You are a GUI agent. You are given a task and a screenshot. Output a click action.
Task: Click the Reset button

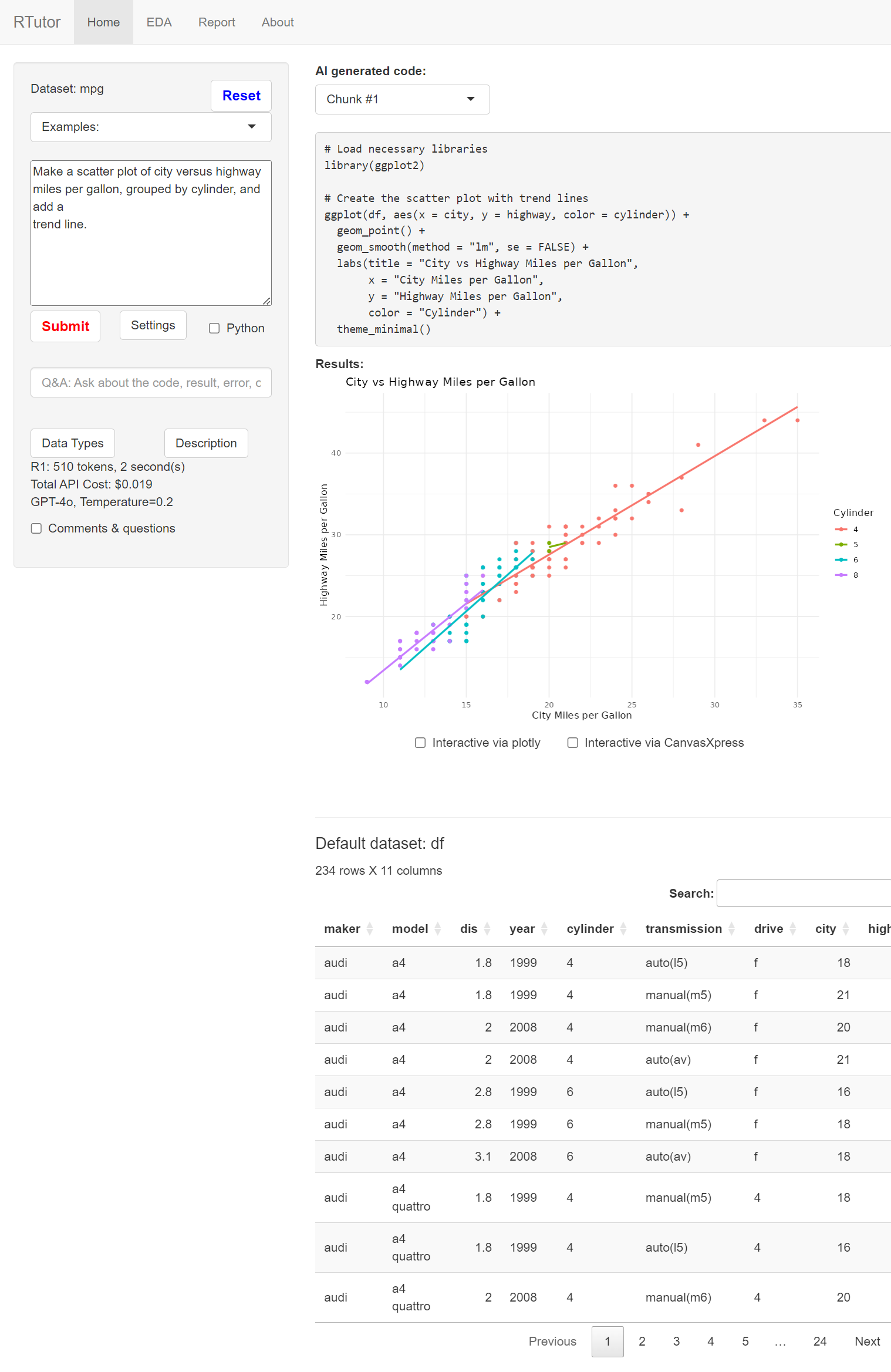241,96
